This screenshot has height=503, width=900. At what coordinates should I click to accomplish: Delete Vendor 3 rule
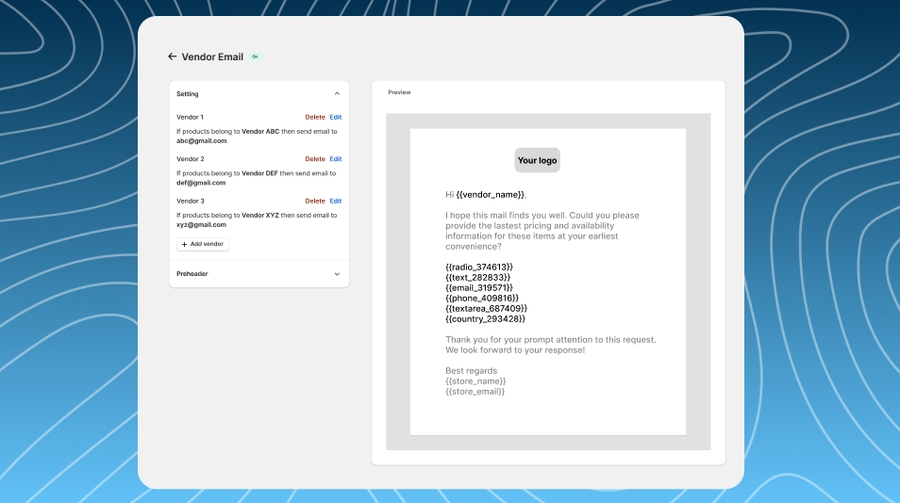pyautogui.click(x=315, y=201)
